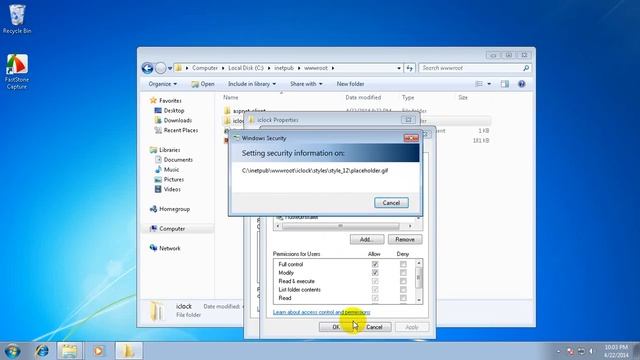This screenshot has height=360, width=640.
Task: Click the network tray icon
Action: tap(581, 351)
